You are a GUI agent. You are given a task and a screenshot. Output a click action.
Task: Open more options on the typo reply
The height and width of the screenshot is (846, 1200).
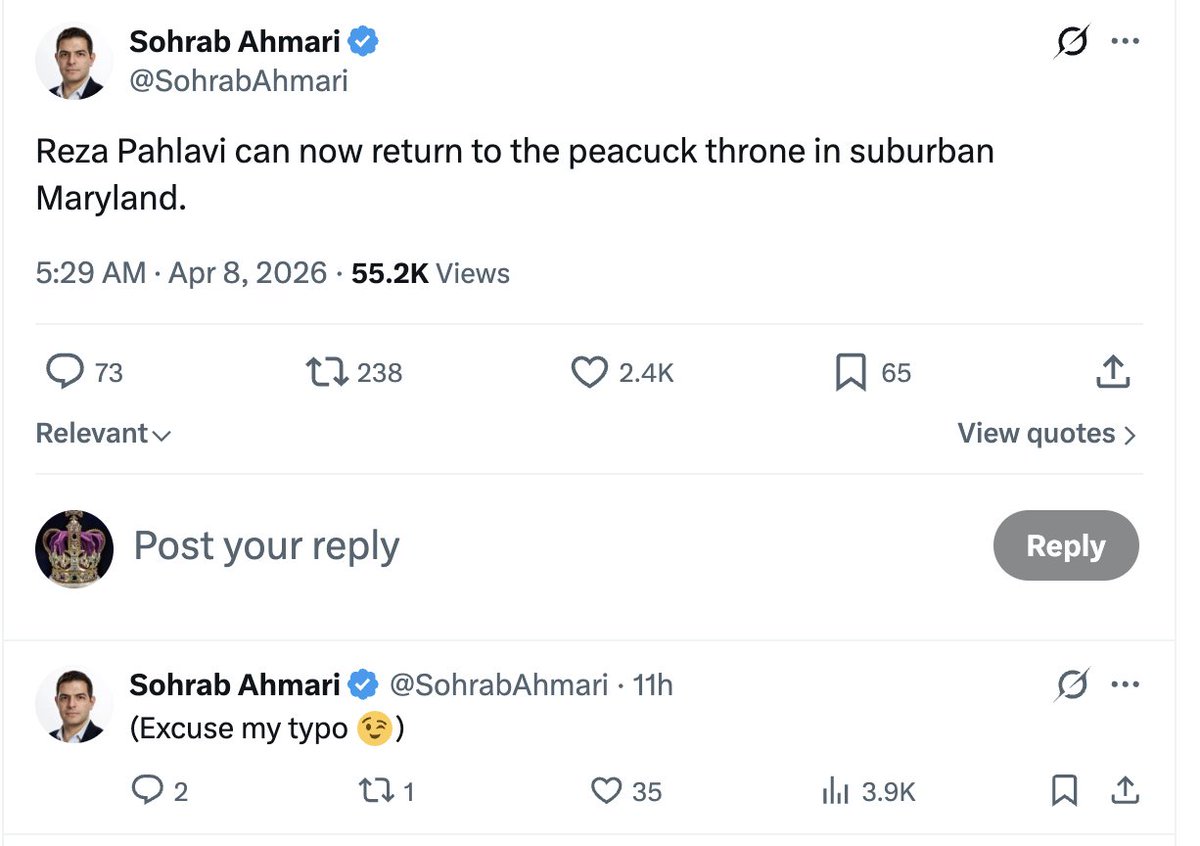1125,685
